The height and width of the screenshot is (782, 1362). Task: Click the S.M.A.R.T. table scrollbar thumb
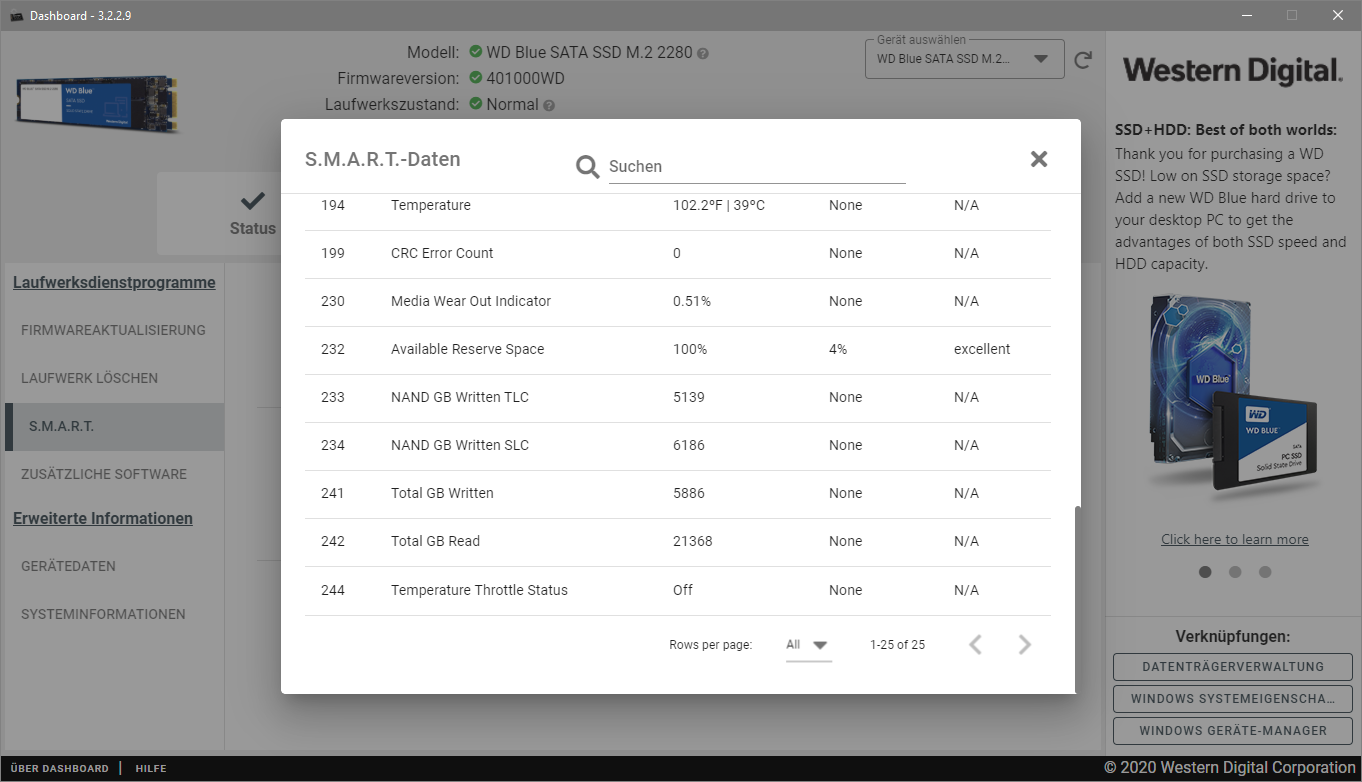[1078, 598]
